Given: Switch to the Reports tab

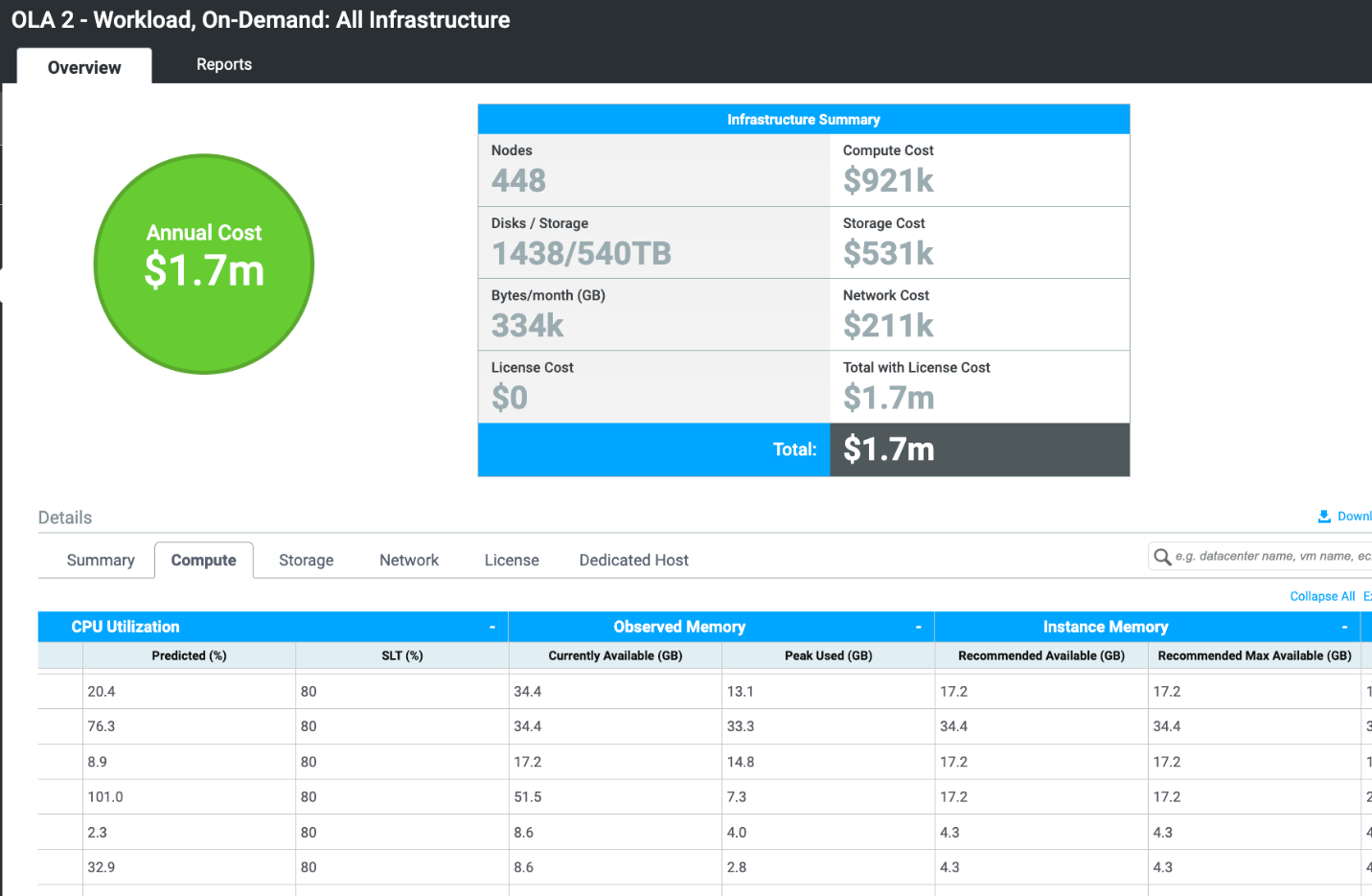Looking at the screenshot, I should (223, 64).
